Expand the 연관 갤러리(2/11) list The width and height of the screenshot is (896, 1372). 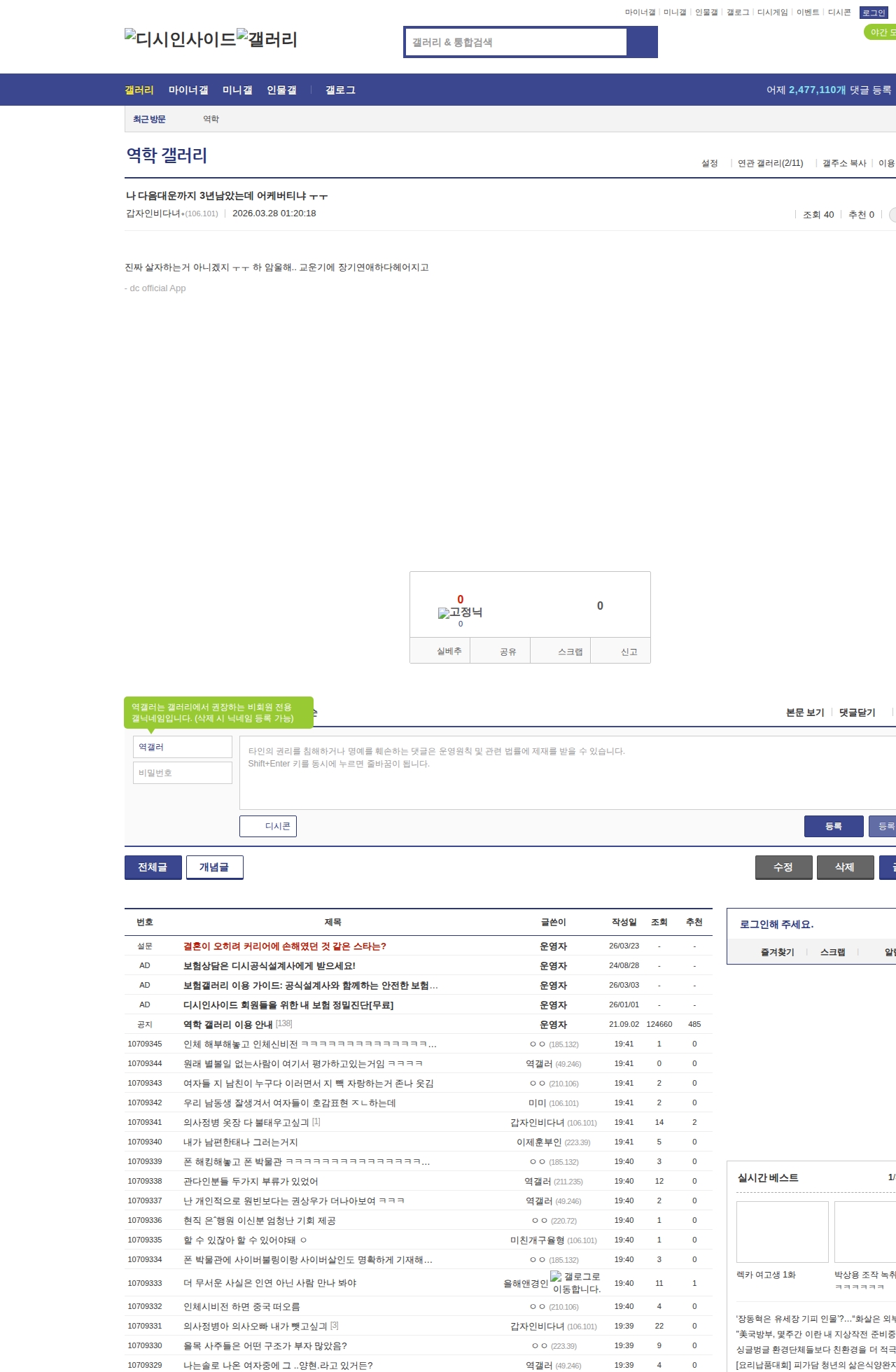tap(770, 163)
